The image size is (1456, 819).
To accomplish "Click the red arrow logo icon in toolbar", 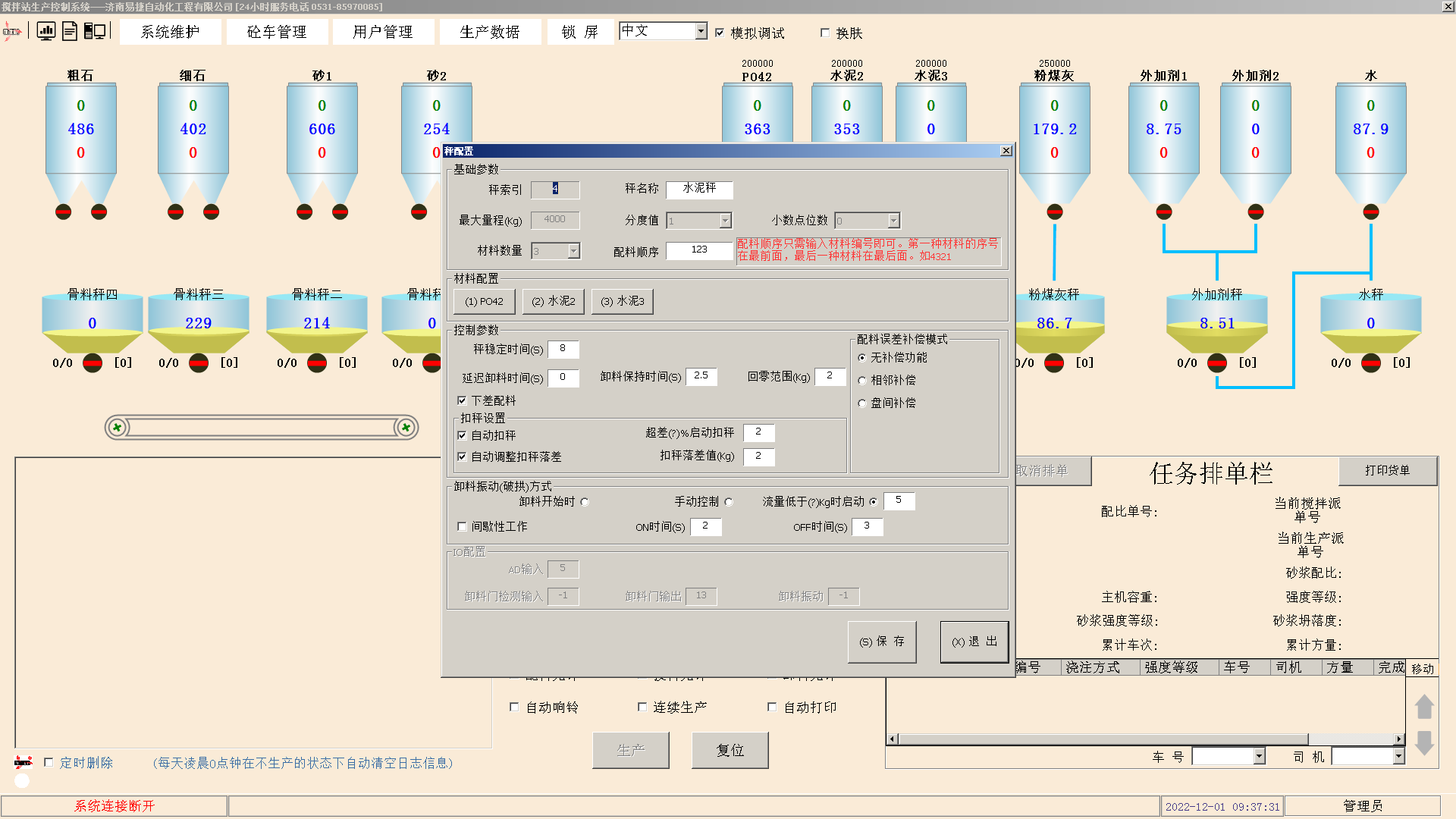I will pos(12,31).
